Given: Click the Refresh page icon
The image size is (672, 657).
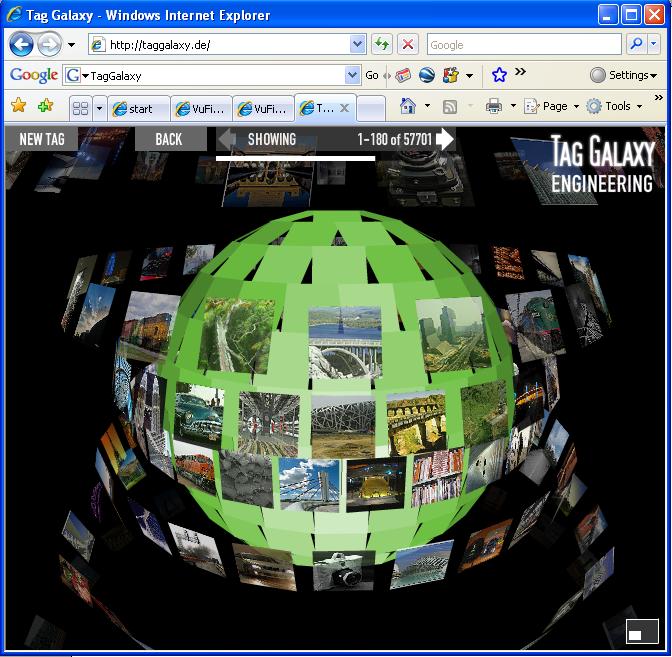Looking at the screenshot, I should click(381, 45).
